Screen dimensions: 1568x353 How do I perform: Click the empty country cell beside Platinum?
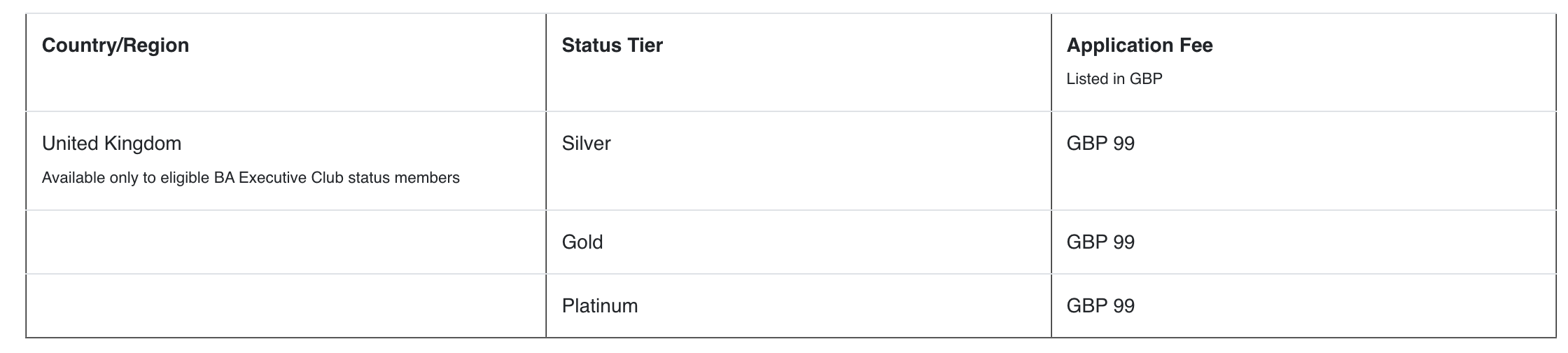(x=286, y=306)
